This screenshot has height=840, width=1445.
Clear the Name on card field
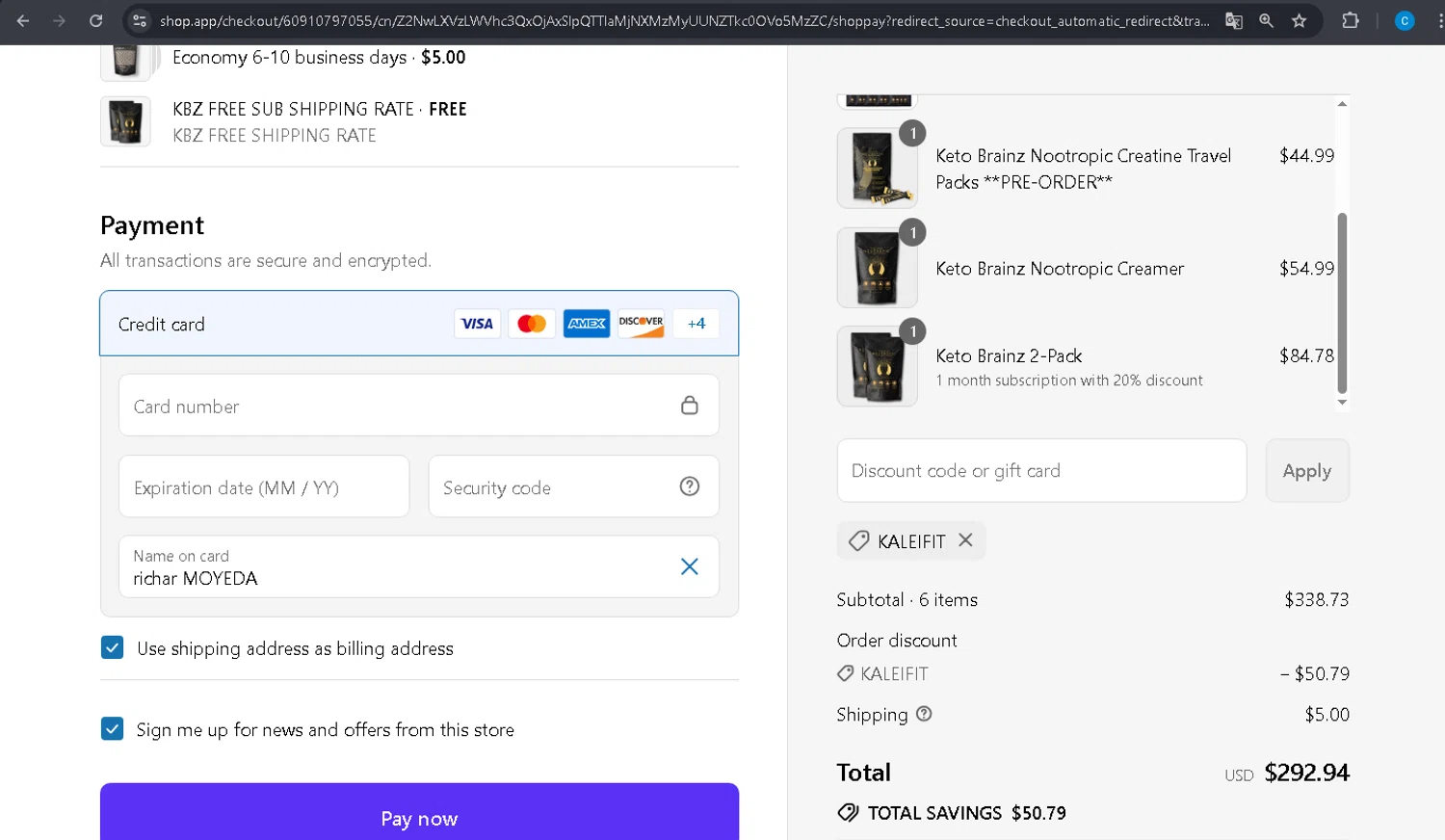point(690,566)
